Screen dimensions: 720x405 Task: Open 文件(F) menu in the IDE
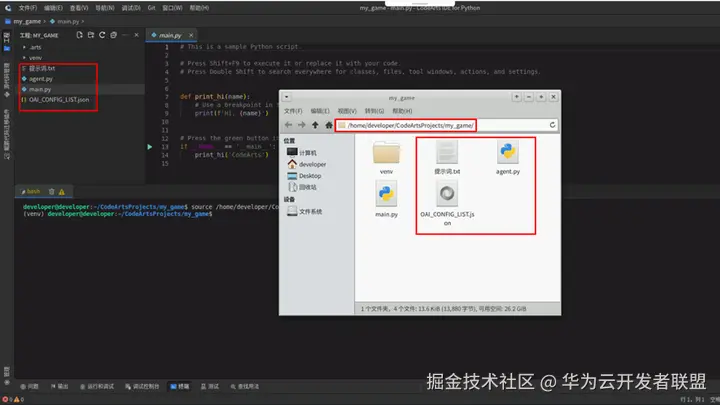pos(28,8)
